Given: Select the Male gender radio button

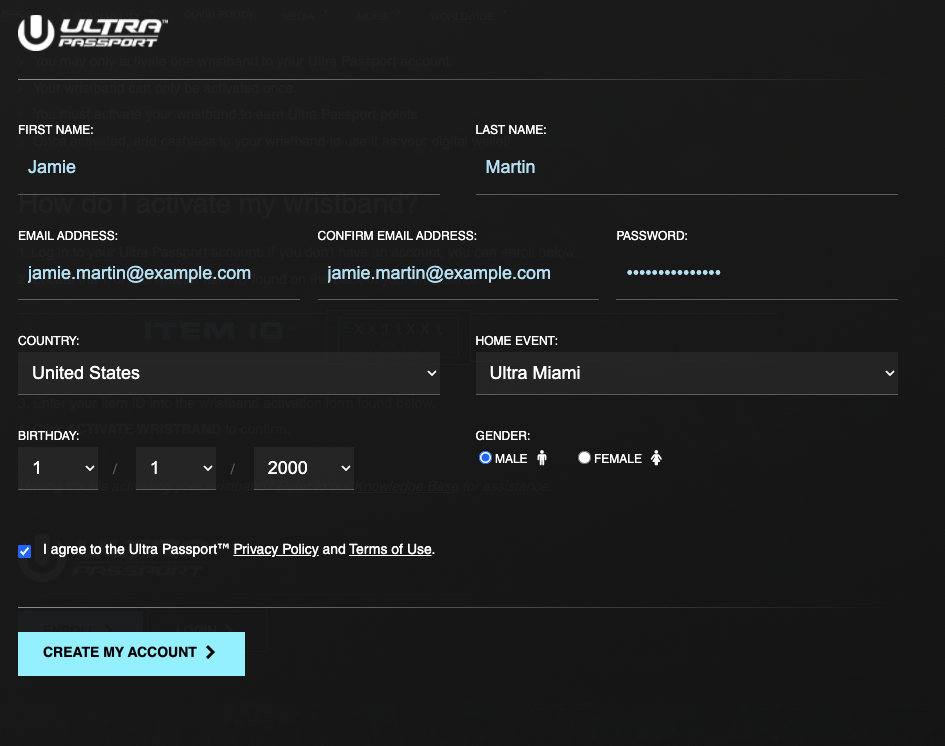Looking at the screenshot, I should pos(486,458).
